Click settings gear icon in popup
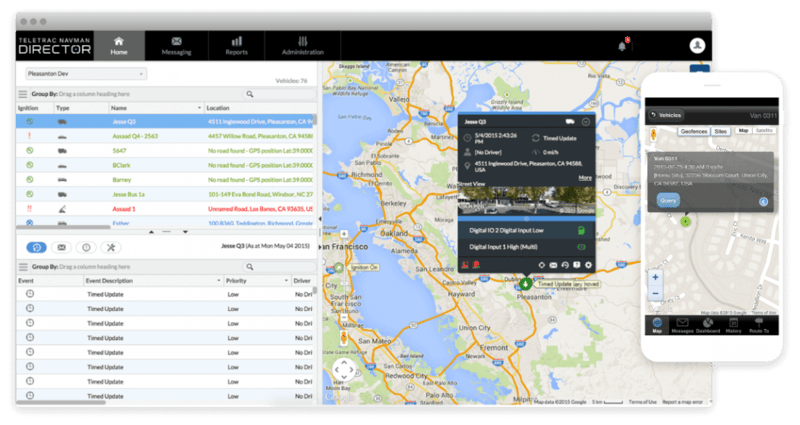Image resolution: width=800 pixels, height=425 pixels. point(588,265)
